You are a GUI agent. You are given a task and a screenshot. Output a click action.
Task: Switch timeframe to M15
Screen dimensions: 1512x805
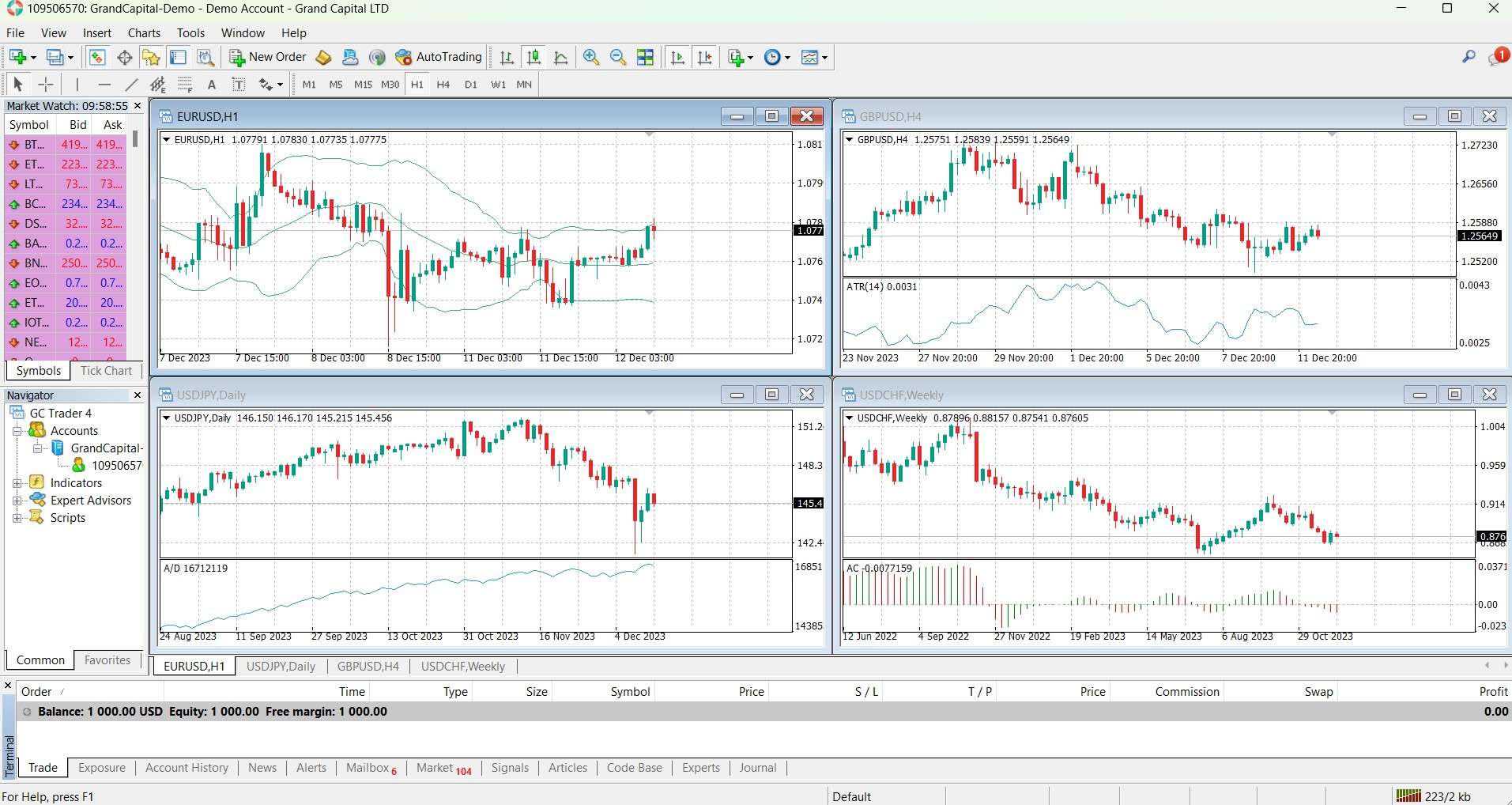(363, 85)
